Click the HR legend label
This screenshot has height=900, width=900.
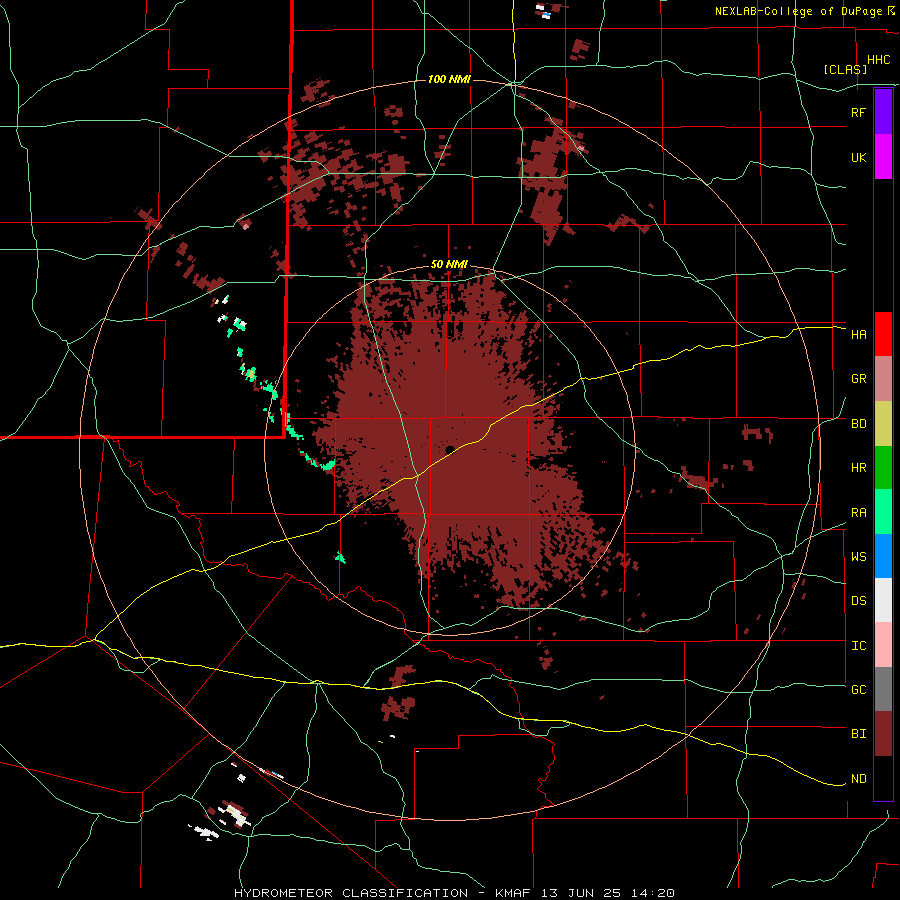click(x=858, y=468)
